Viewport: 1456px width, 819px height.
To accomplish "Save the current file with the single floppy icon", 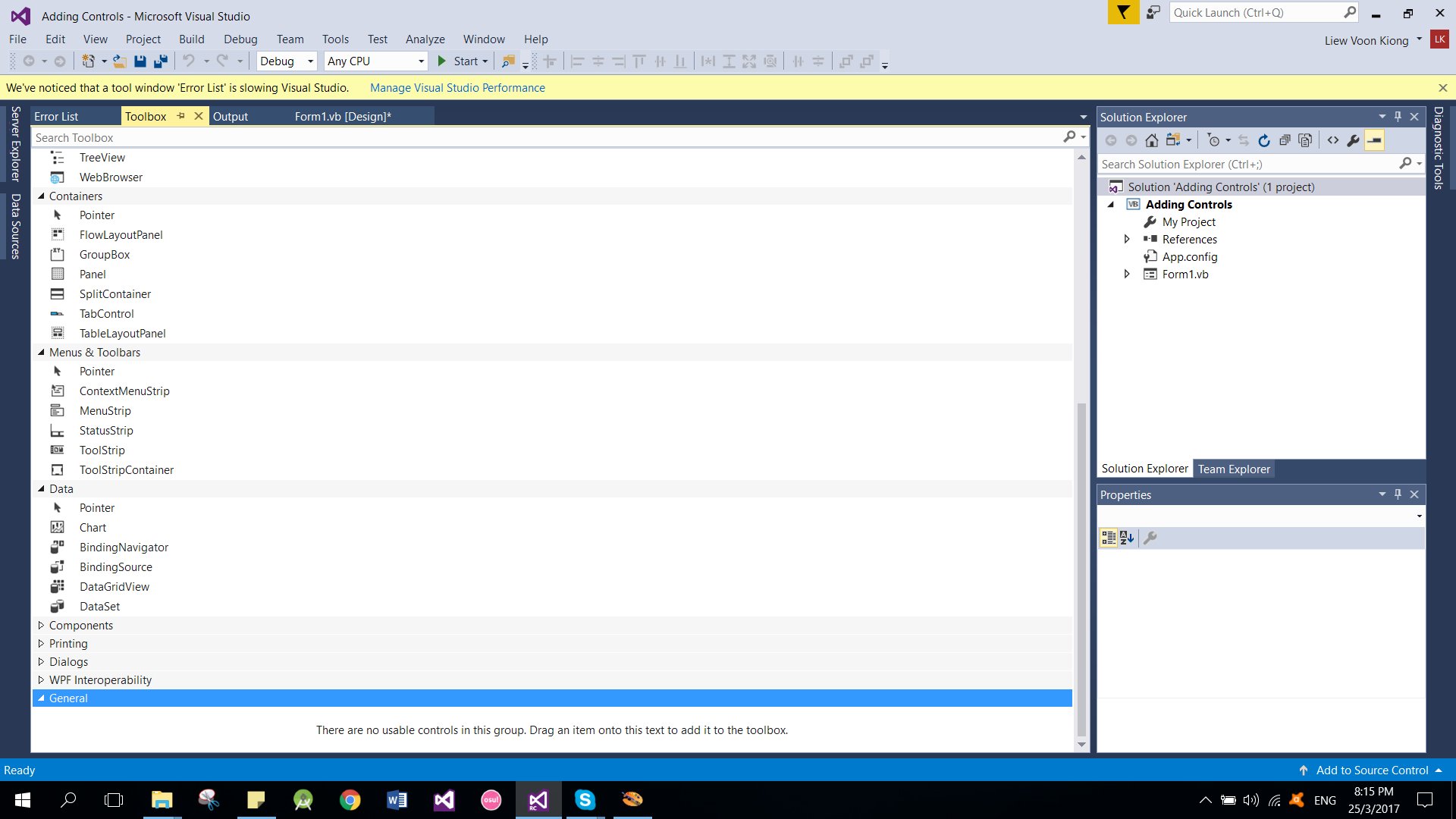I will (x=140, y=61).
